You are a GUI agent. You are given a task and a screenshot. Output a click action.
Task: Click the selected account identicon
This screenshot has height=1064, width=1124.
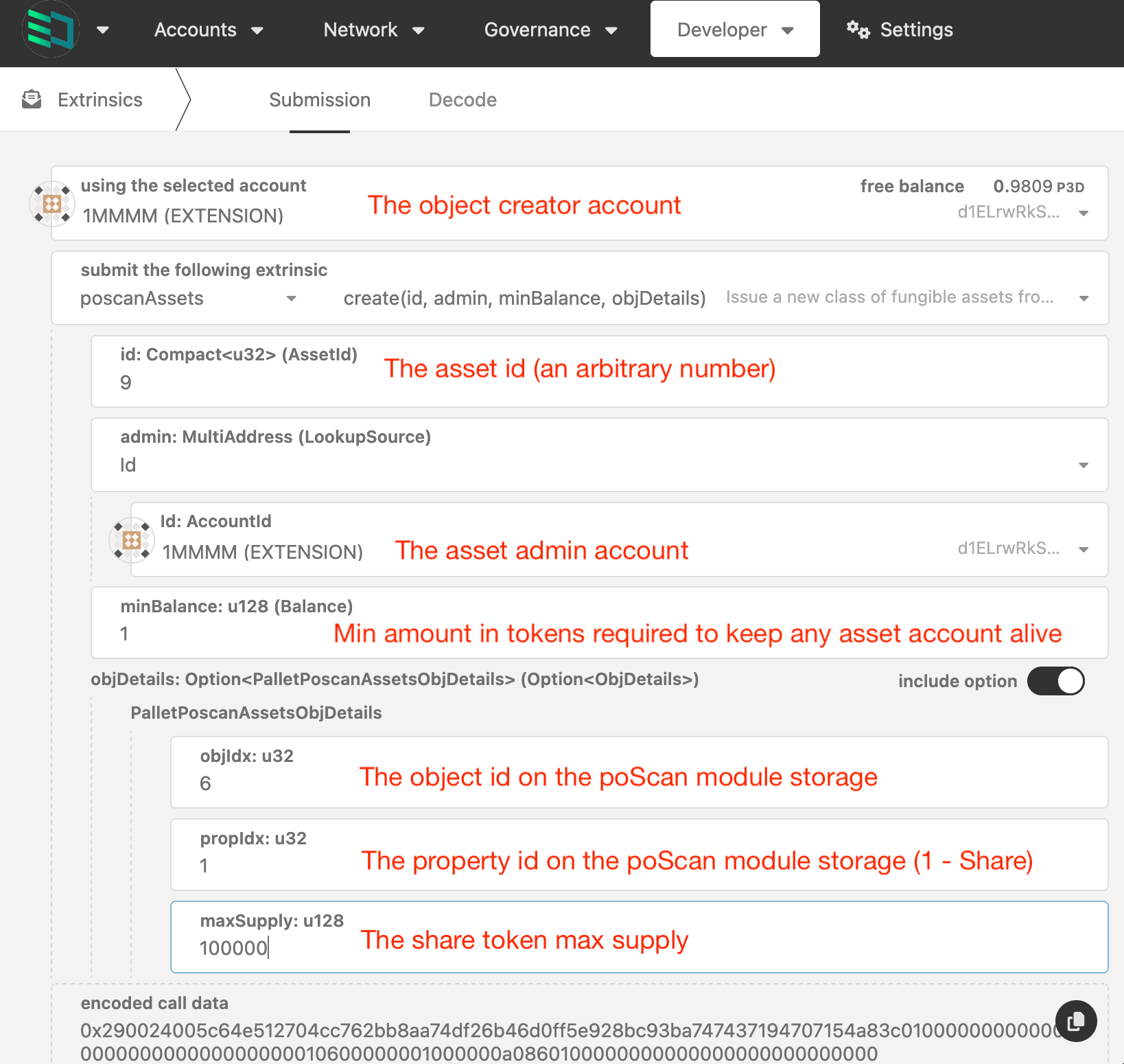point(52,203)
